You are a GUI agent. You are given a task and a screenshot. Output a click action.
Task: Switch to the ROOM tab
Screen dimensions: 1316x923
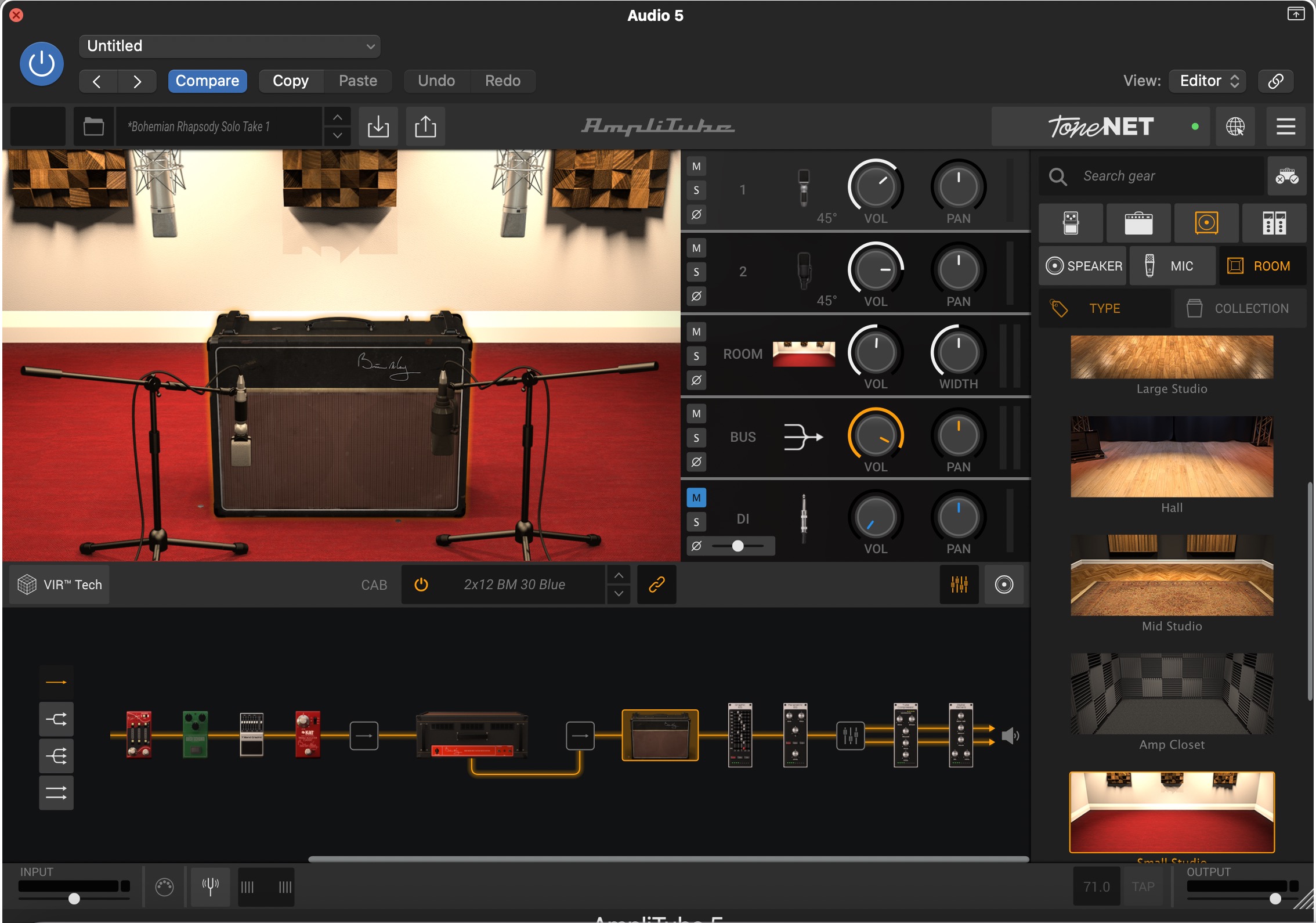(x=1263, y=266)
